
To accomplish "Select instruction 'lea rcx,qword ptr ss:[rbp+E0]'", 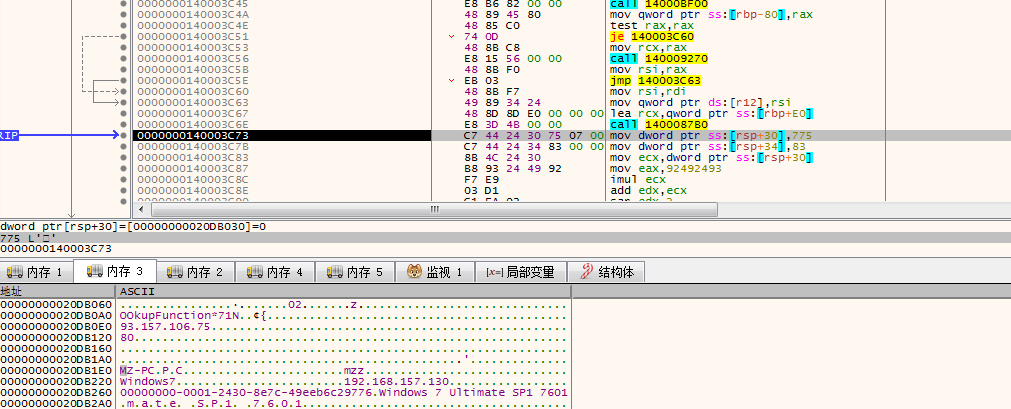I will [x=711, y=114].
